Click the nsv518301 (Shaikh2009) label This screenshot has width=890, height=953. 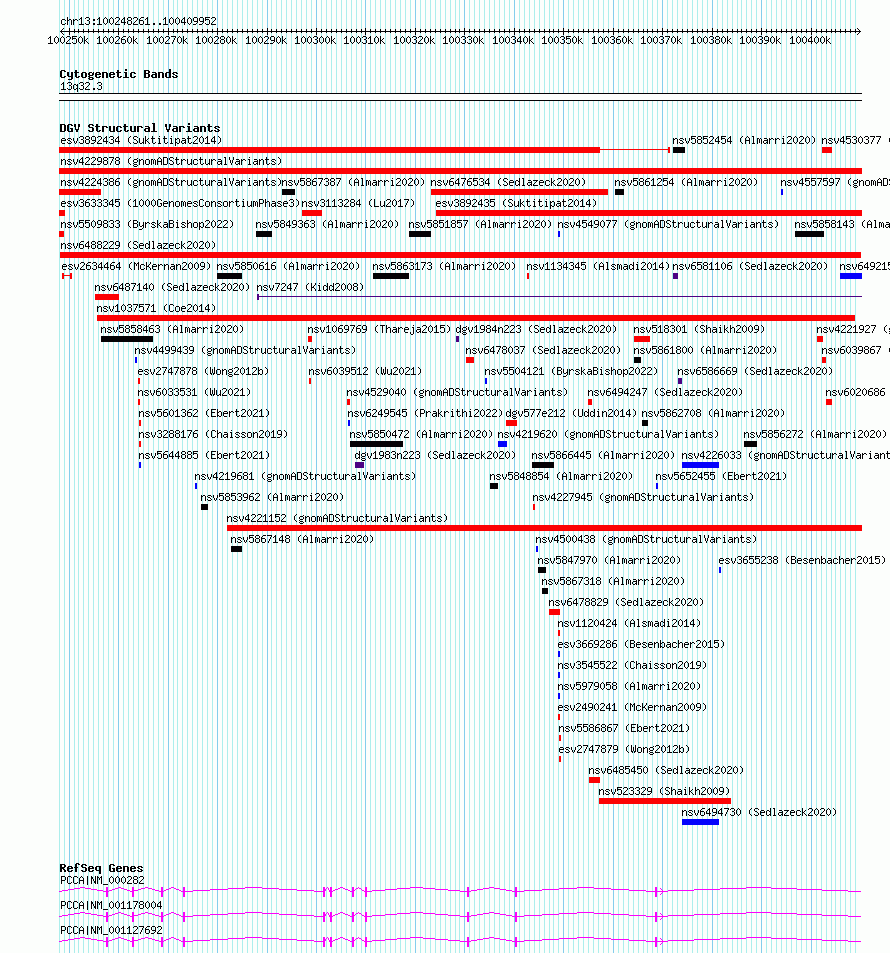point(699,329)
